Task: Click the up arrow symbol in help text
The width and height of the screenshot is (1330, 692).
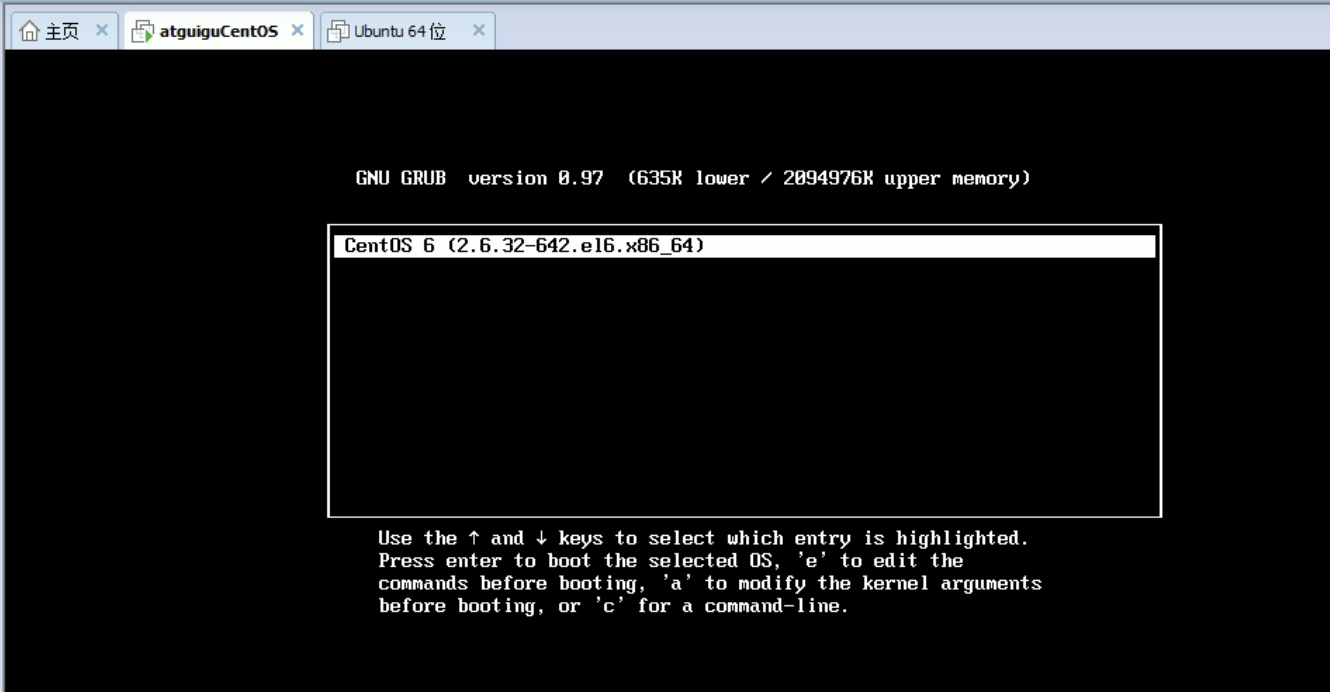Action: click(x=474, y=539)
